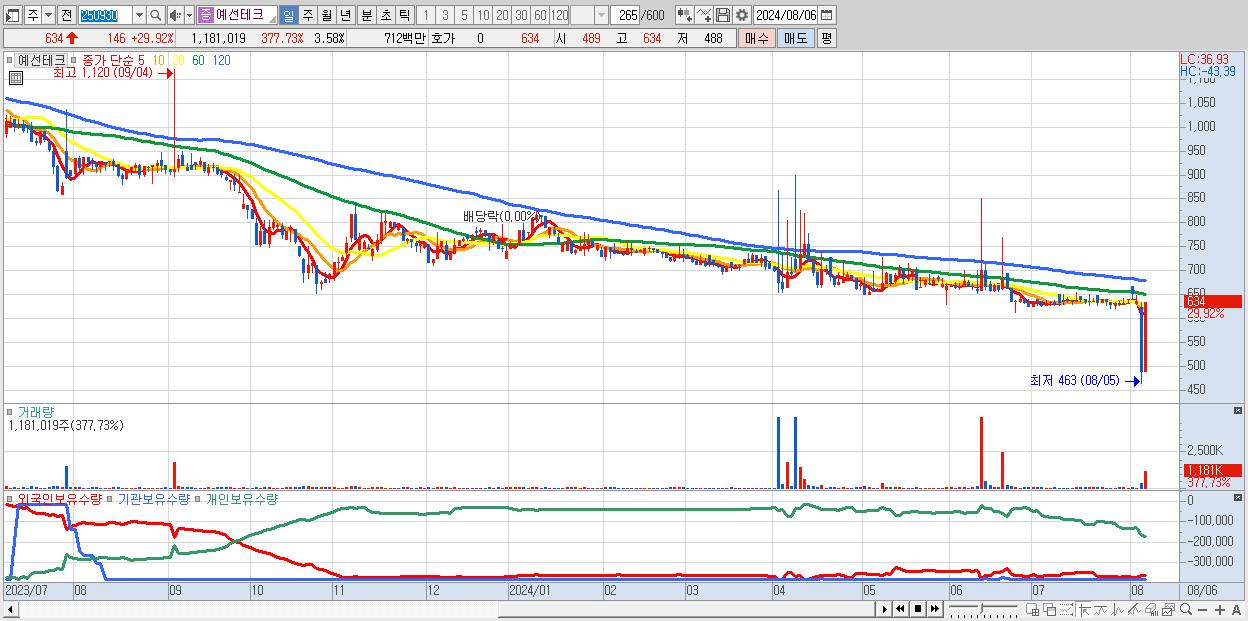The height and width of the screenshot is (621, 1248).
Task: Toggle the 외국인보유수량 indicator legend marker
Action: click(11, 498)
